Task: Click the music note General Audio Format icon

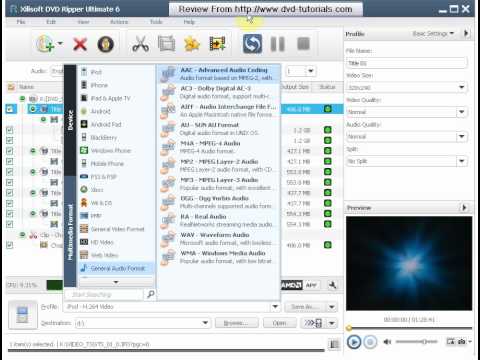Action: coord(84,268)
